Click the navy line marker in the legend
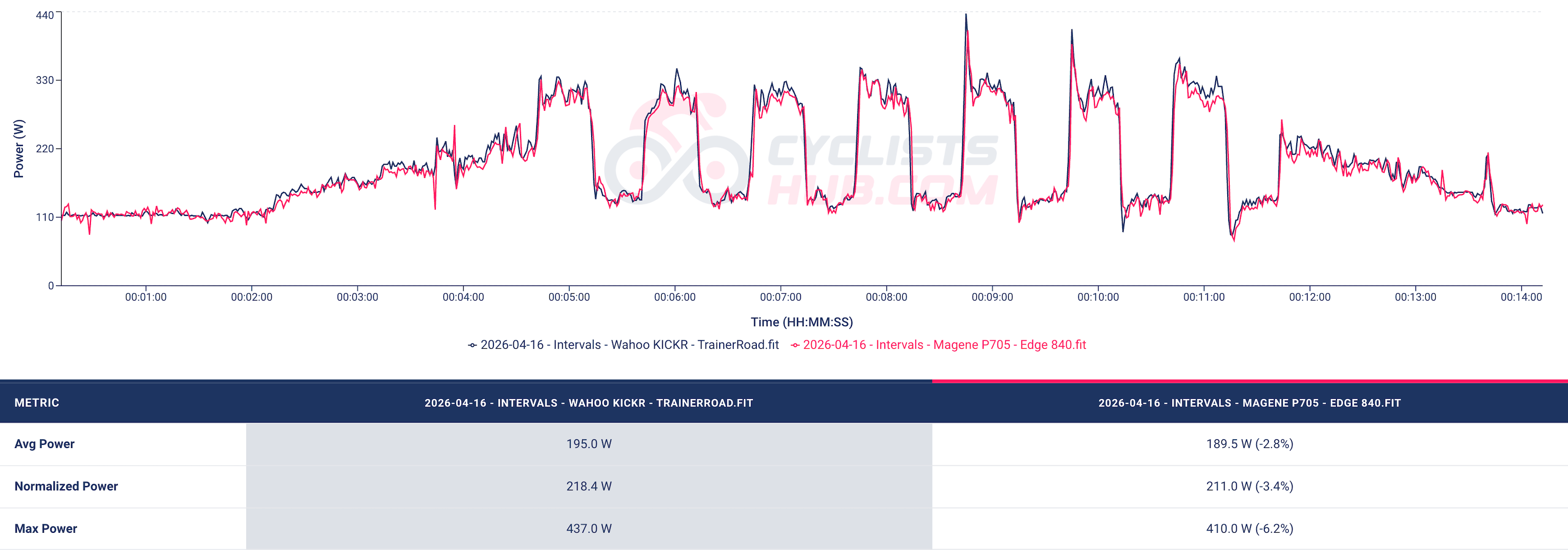The width and height of the screenshot is (1568, 550). point(472,346)
